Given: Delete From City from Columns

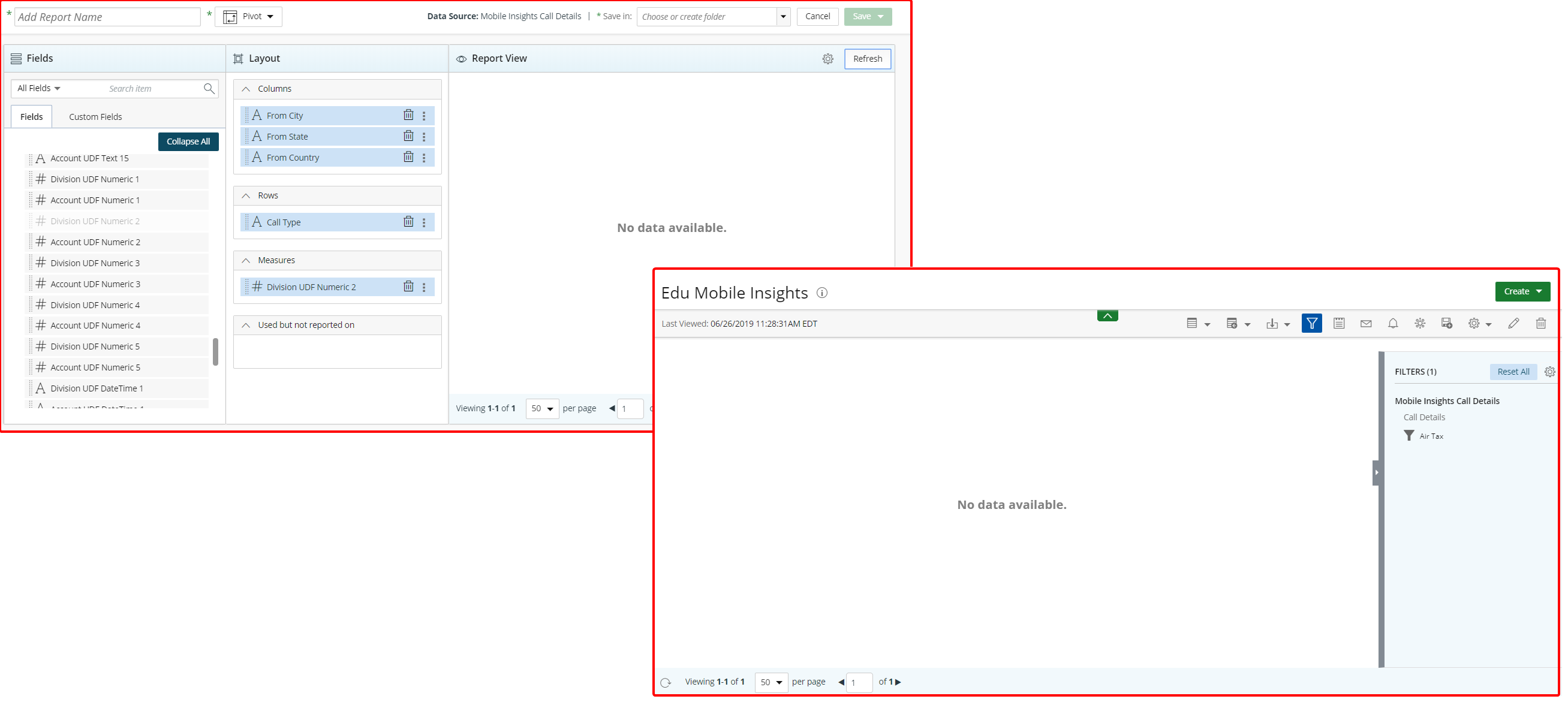Looking at the screenshot, I should coord(408,115).
